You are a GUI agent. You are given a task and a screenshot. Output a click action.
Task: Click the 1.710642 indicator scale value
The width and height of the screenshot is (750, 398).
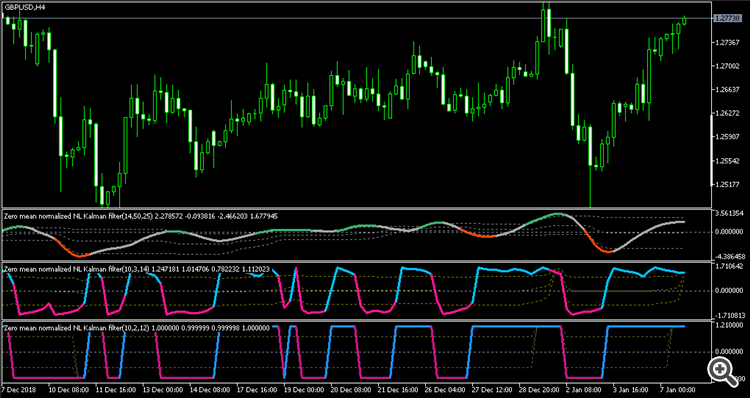(729, 265)
